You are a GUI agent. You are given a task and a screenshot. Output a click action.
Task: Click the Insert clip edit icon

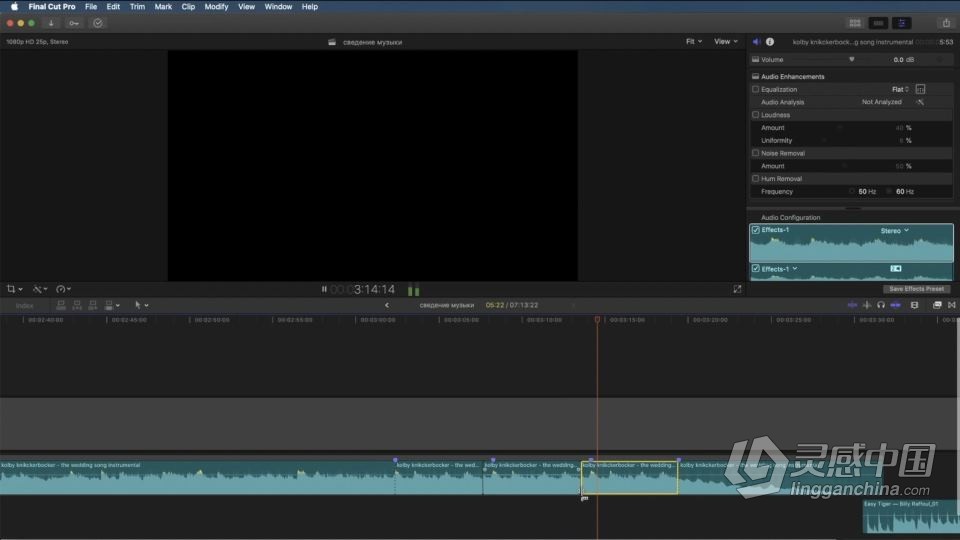pyautogui.click(x=77, y=305)
